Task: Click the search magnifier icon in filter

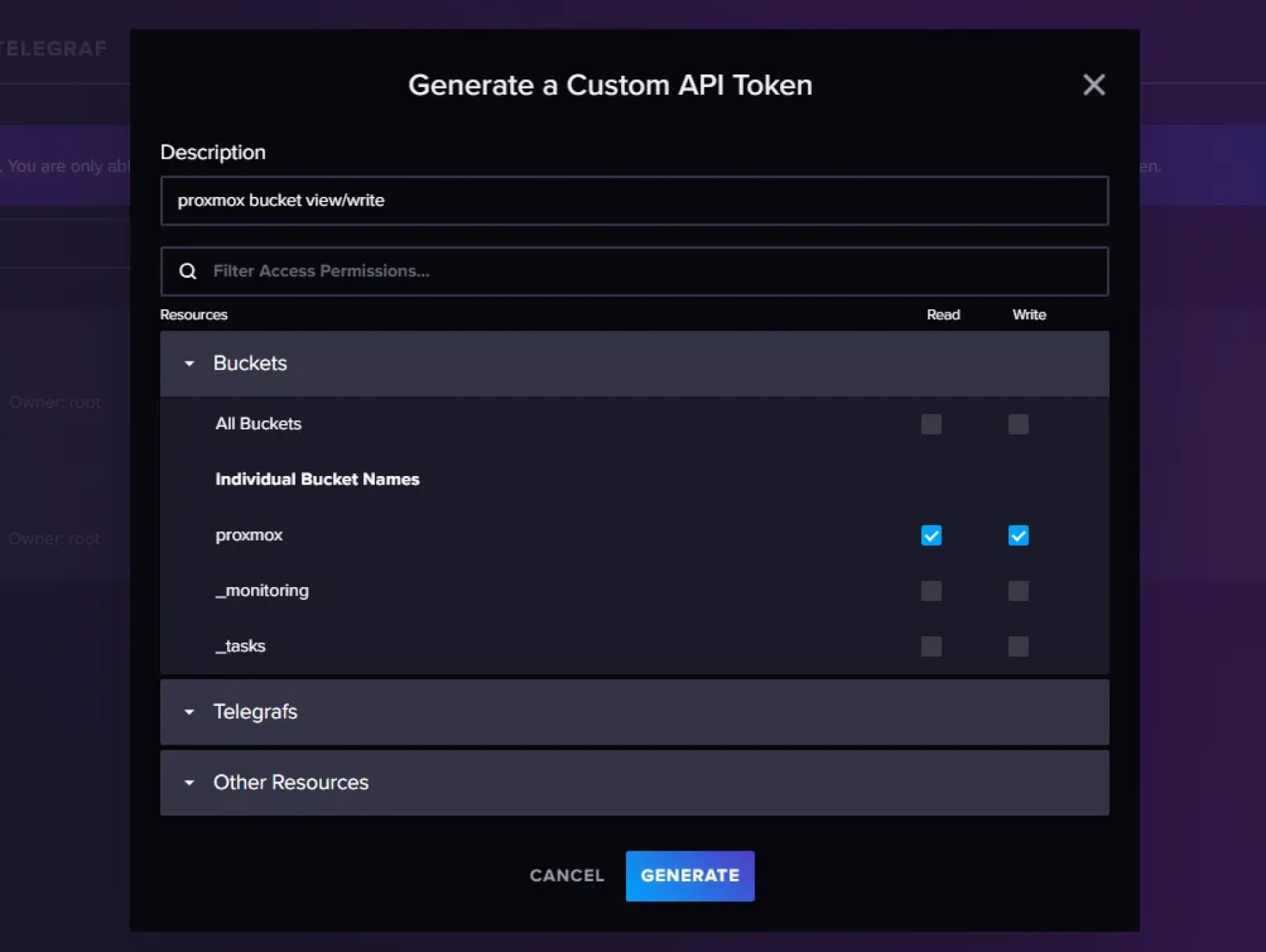Action: (188, 271)
